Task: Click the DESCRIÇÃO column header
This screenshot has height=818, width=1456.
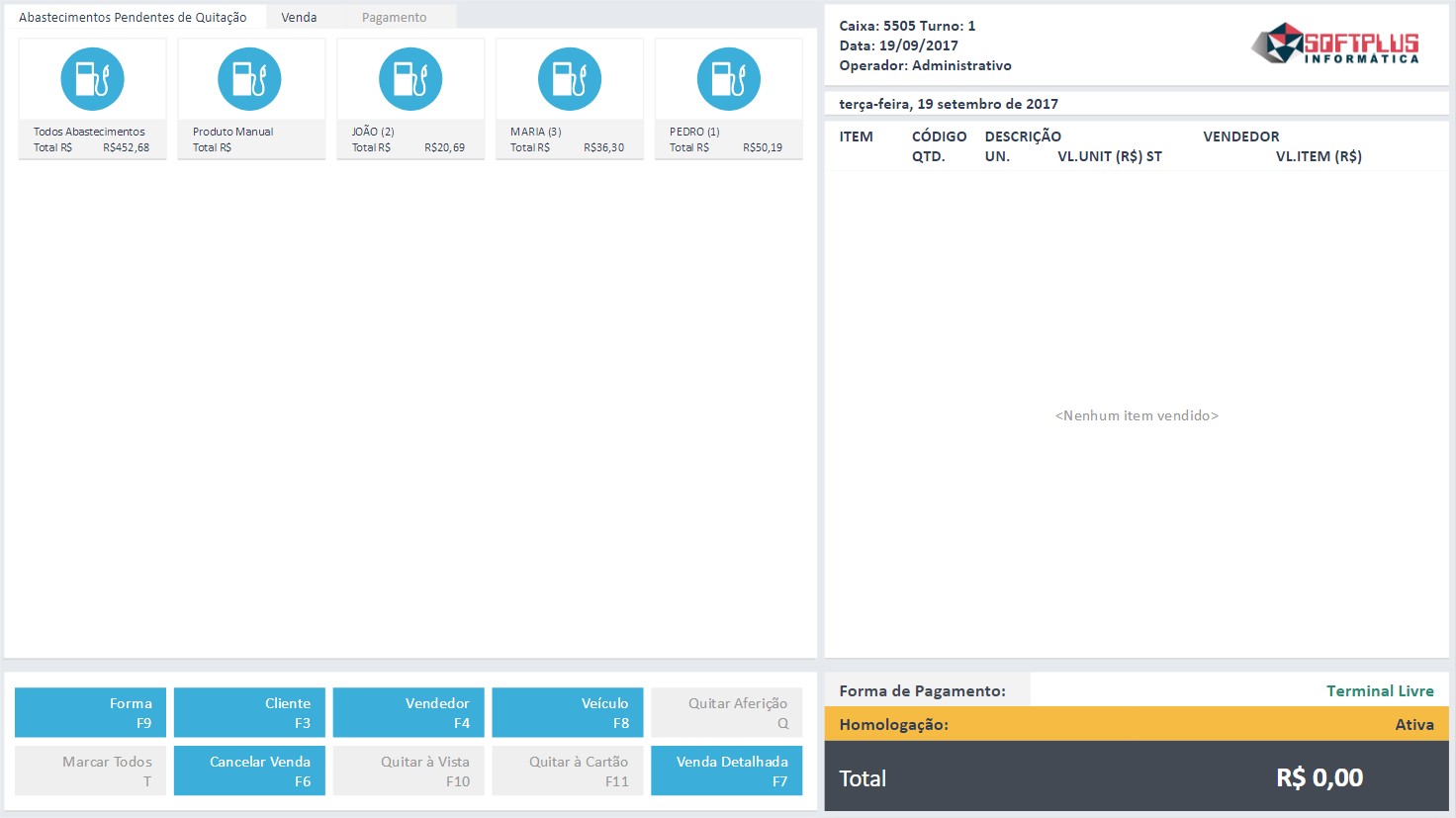Action: (1023, 136)
